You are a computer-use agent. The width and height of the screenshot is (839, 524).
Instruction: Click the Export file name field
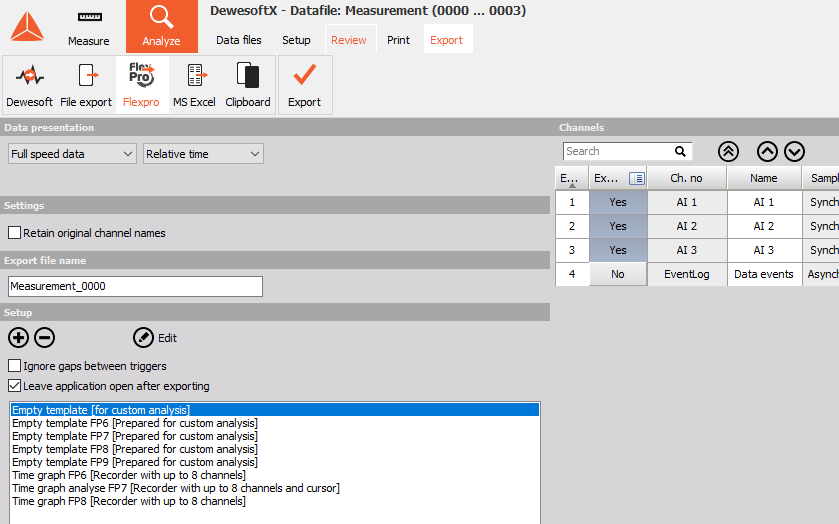(x=135, y=286)
